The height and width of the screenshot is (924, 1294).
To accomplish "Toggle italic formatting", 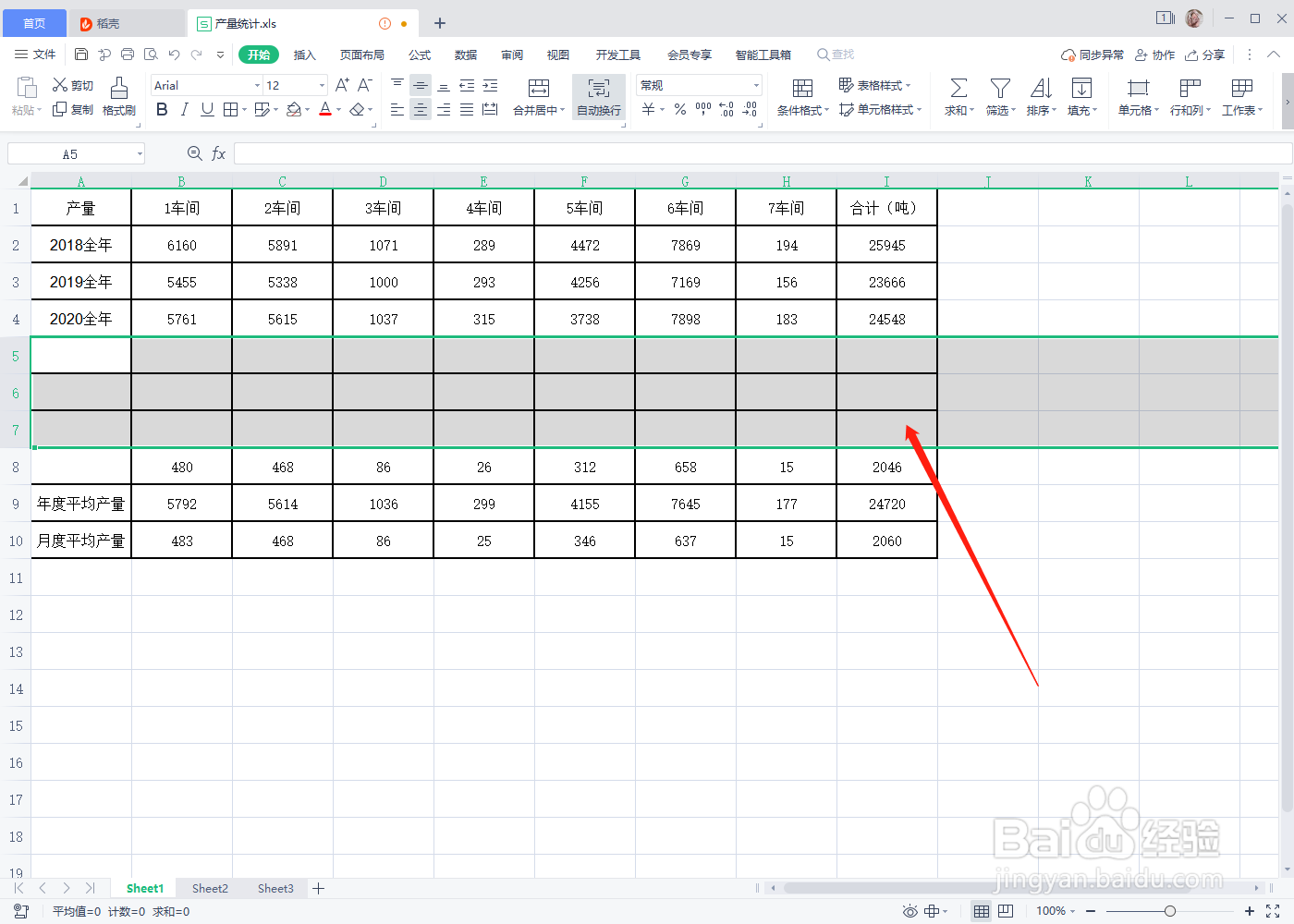I will (x=185, y=109).
